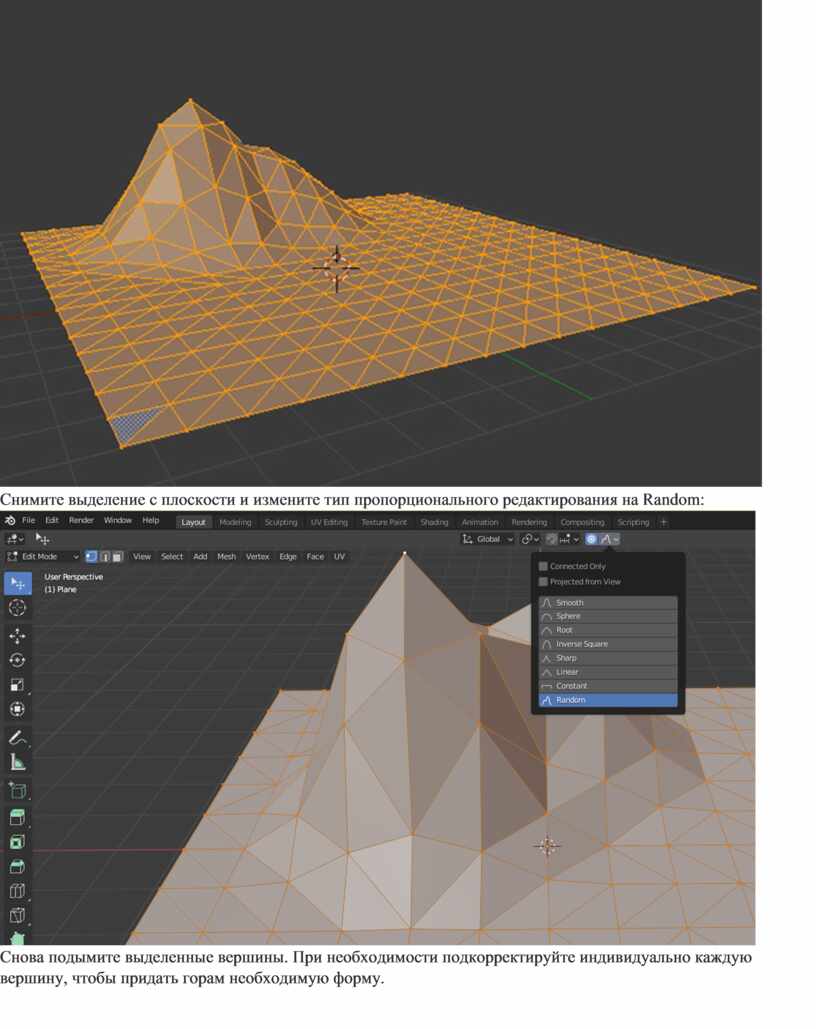Select the Cursor tool
This screenshot has height=1029, width=816.
18,608
